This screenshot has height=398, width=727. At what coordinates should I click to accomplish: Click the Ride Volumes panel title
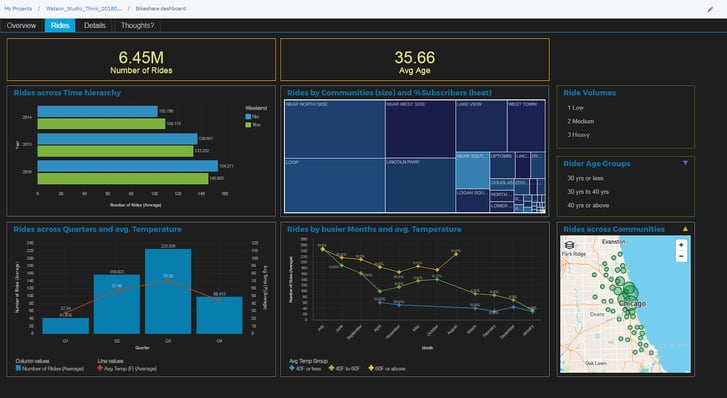pos(590,93)
